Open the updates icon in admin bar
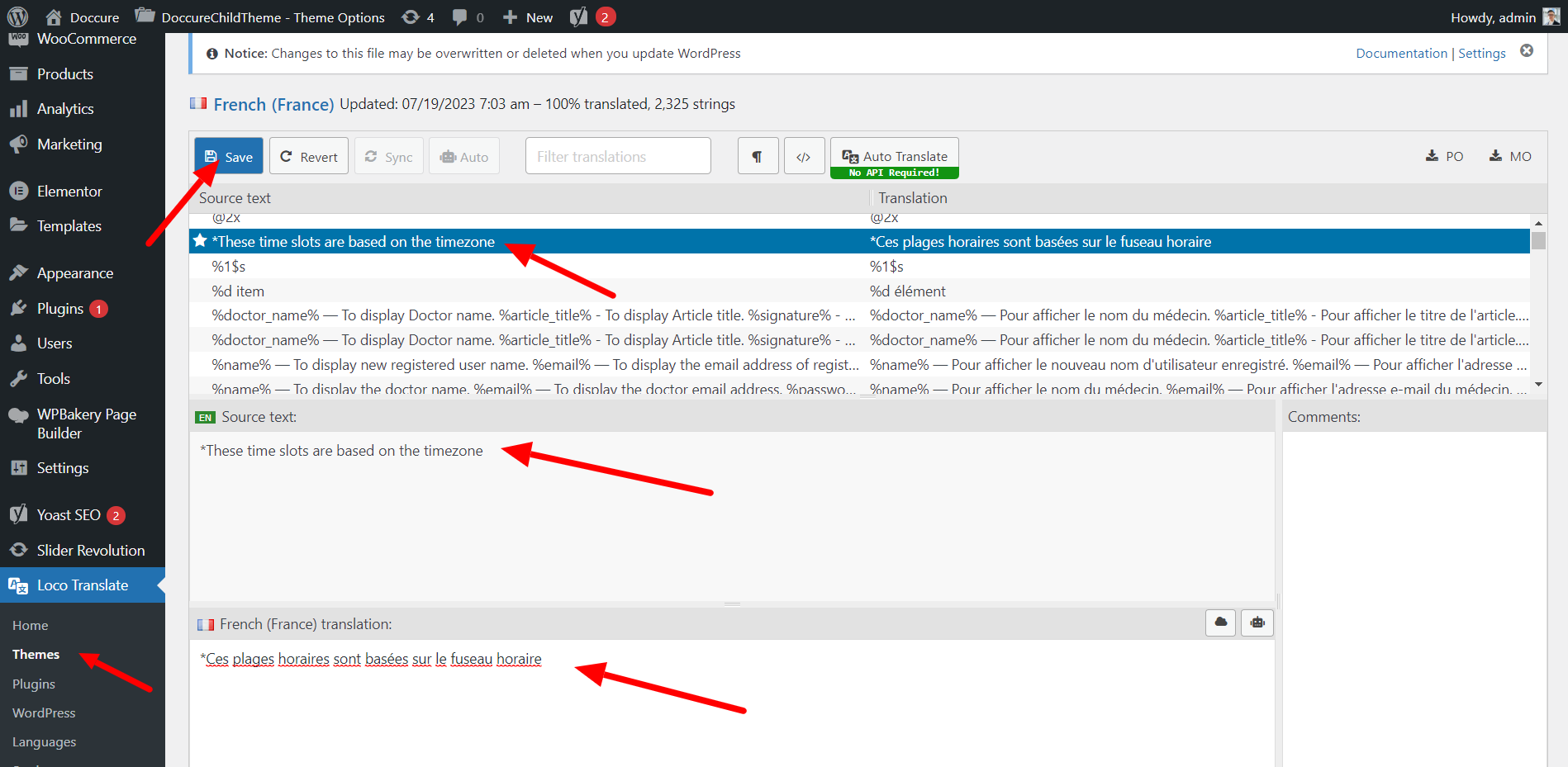 pos(418,17)
